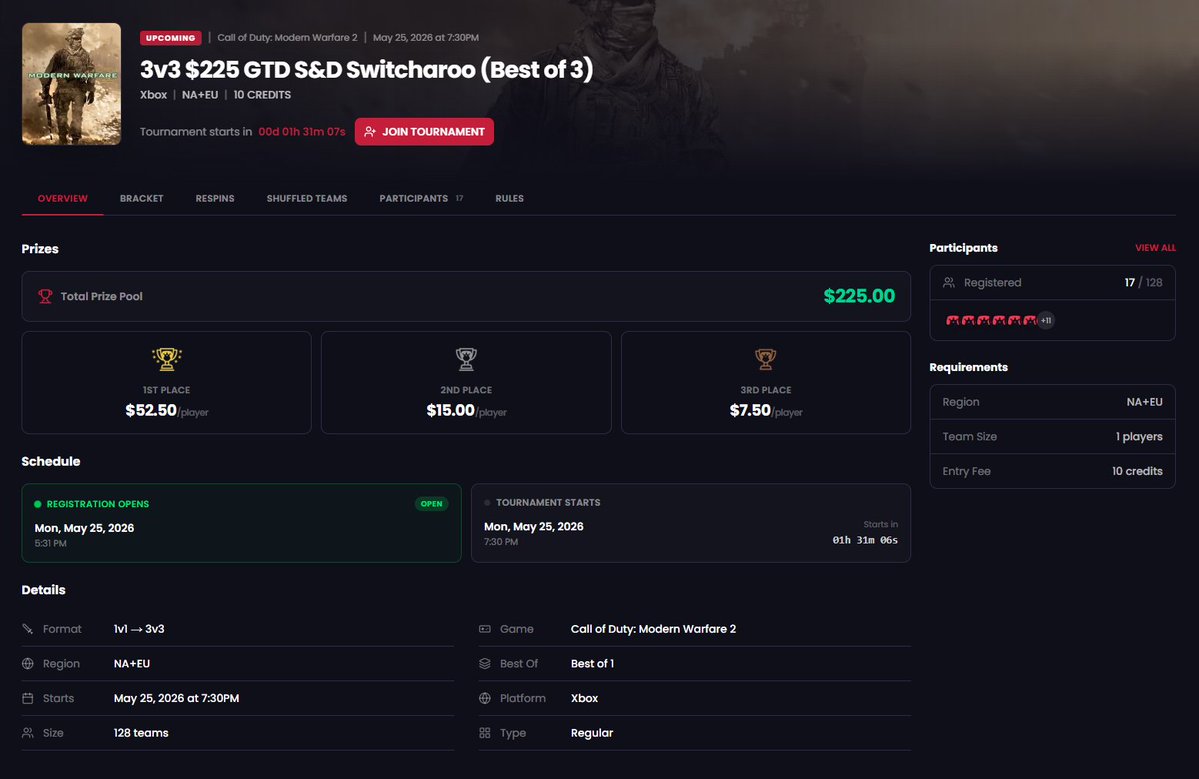Go to the Rules tab
The width and height of the screenshot is (1199, 779).
[509, 198]
